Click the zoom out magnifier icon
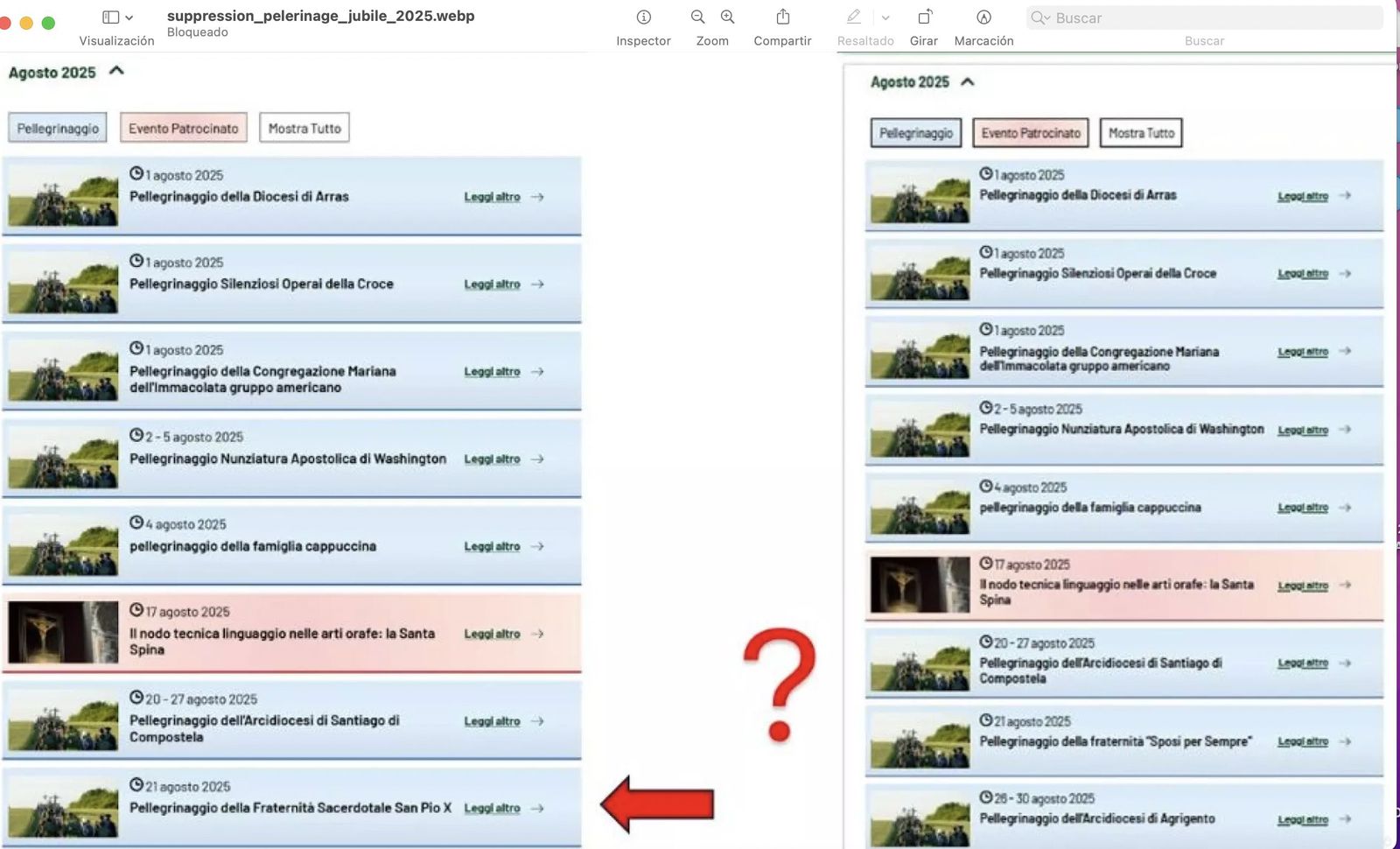The image size is (1400, 849). click(697, 17)
